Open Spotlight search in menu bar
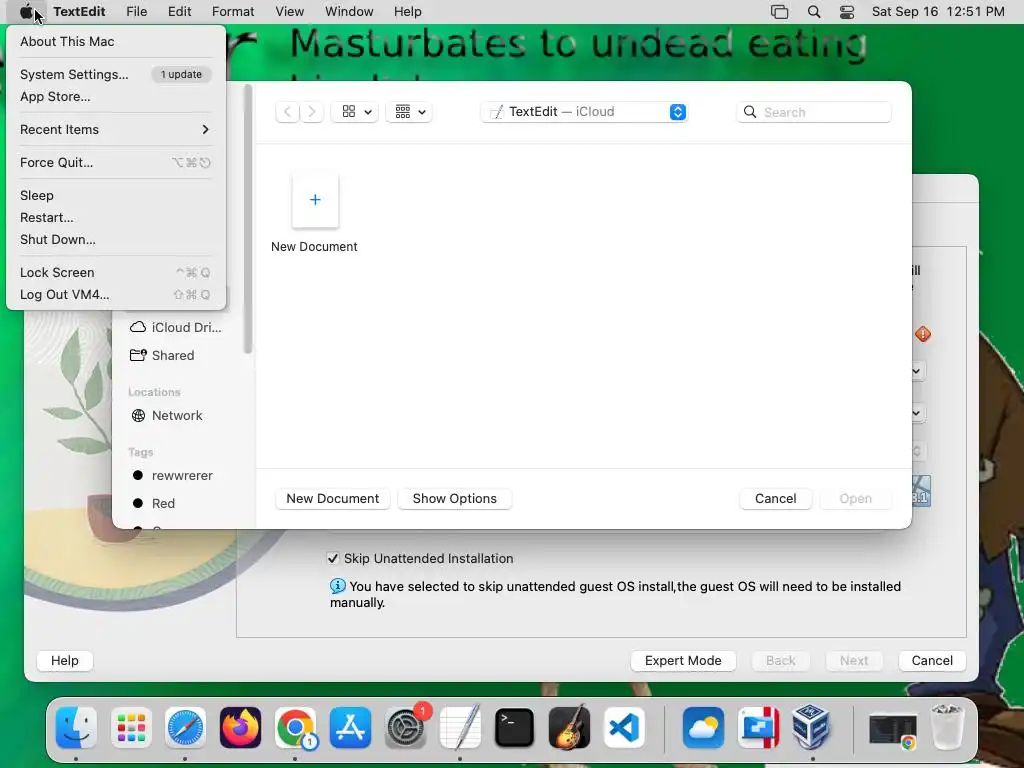1024x768 pixels. point(814,12)
